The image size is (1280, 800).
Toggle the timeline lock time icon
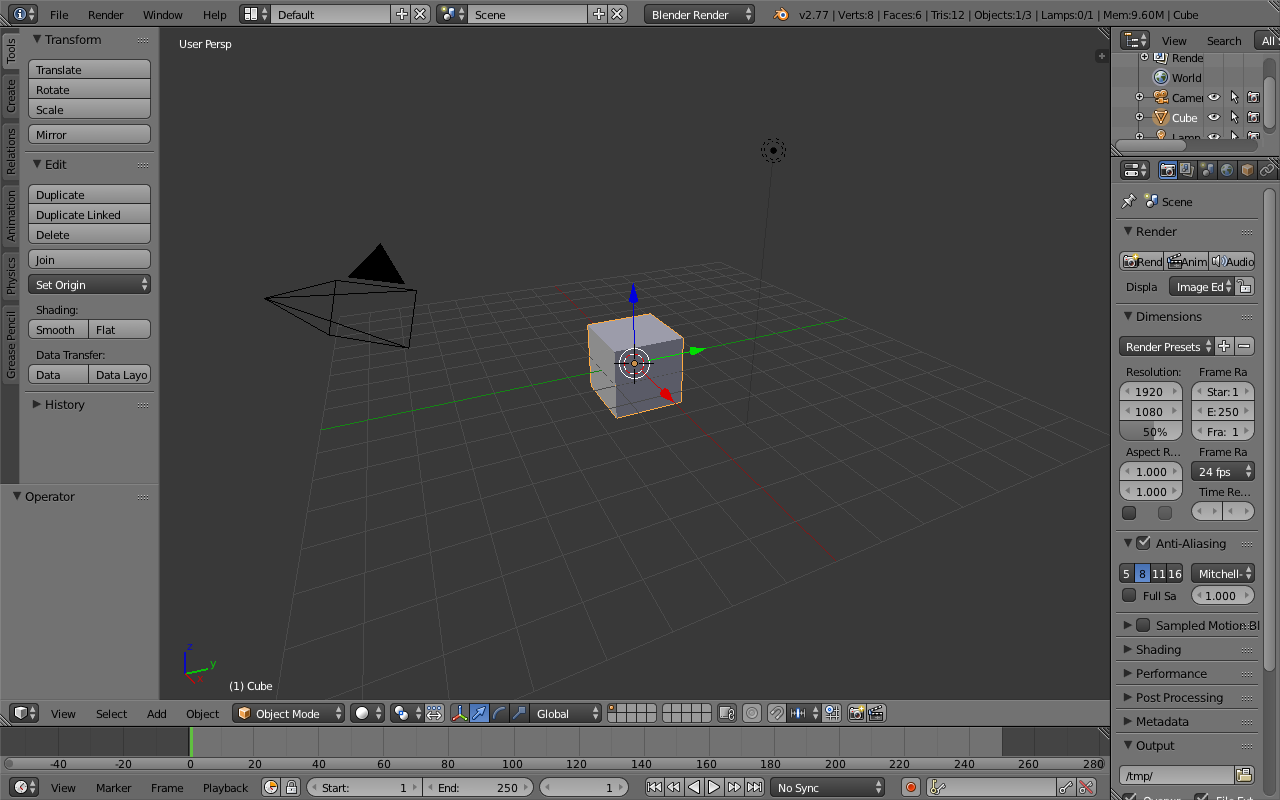tap(291, 787)
